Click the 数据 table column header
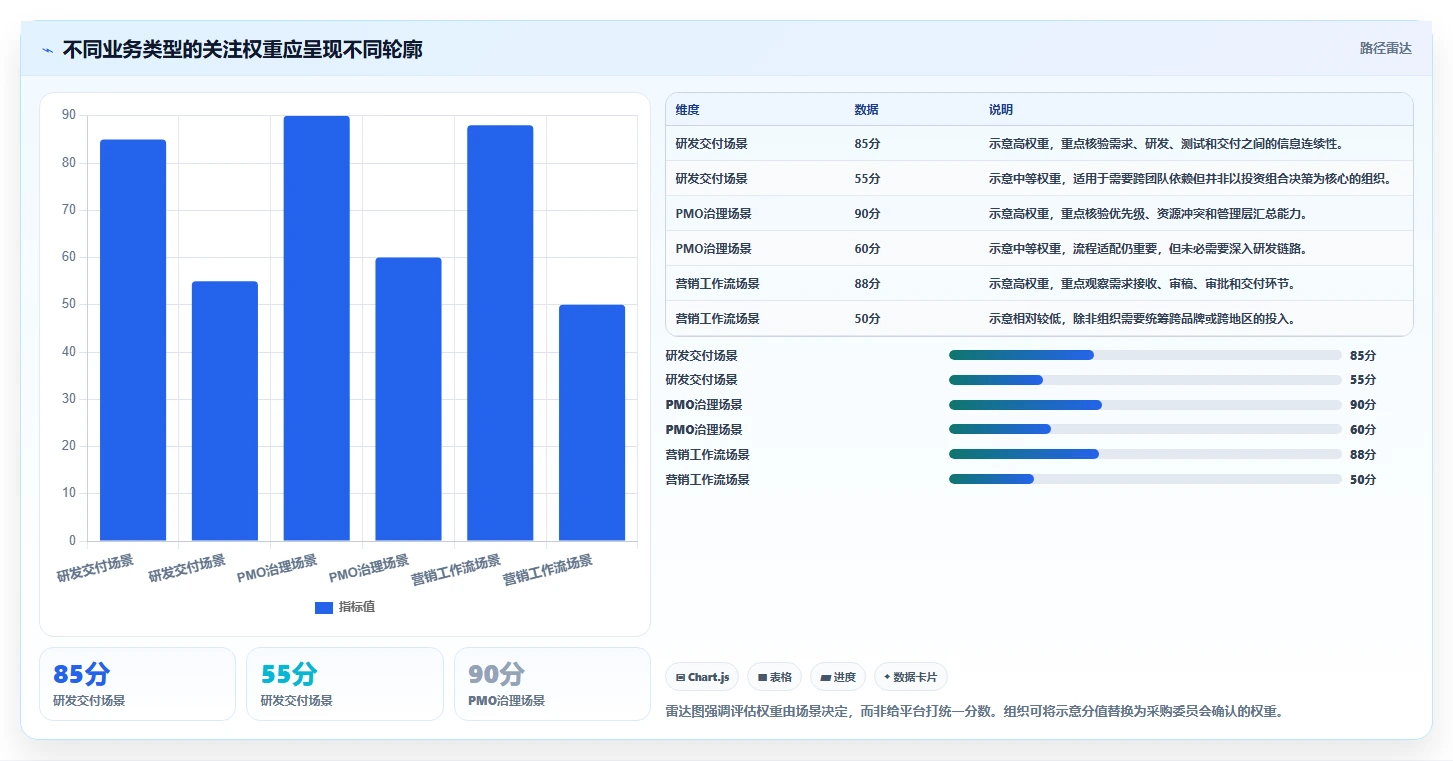Image resolution: width=1453 pixels, height=761 pixels. pos(867,110)
